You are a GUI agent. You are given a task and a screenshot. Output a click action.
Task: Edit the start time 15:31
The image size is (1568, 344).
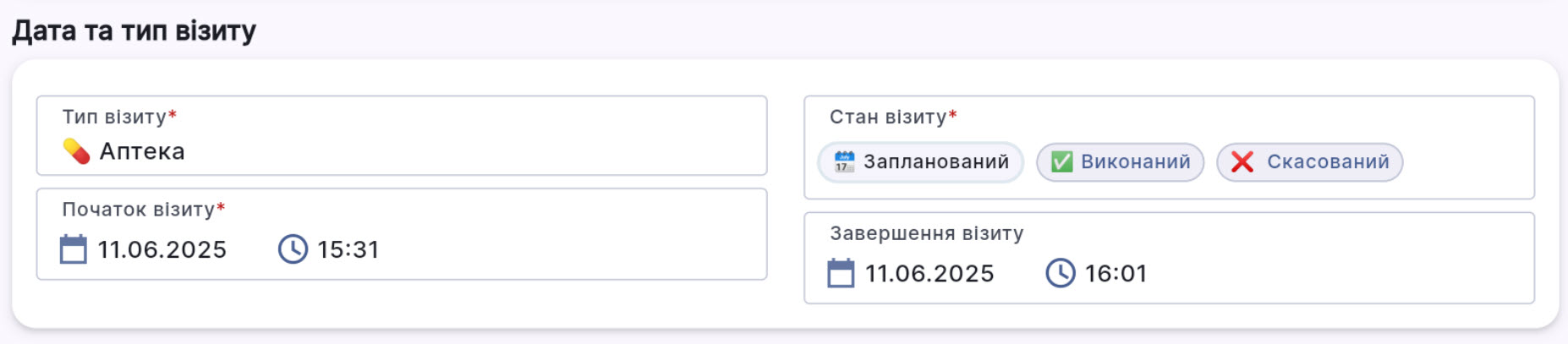click(x=348, y=250)
